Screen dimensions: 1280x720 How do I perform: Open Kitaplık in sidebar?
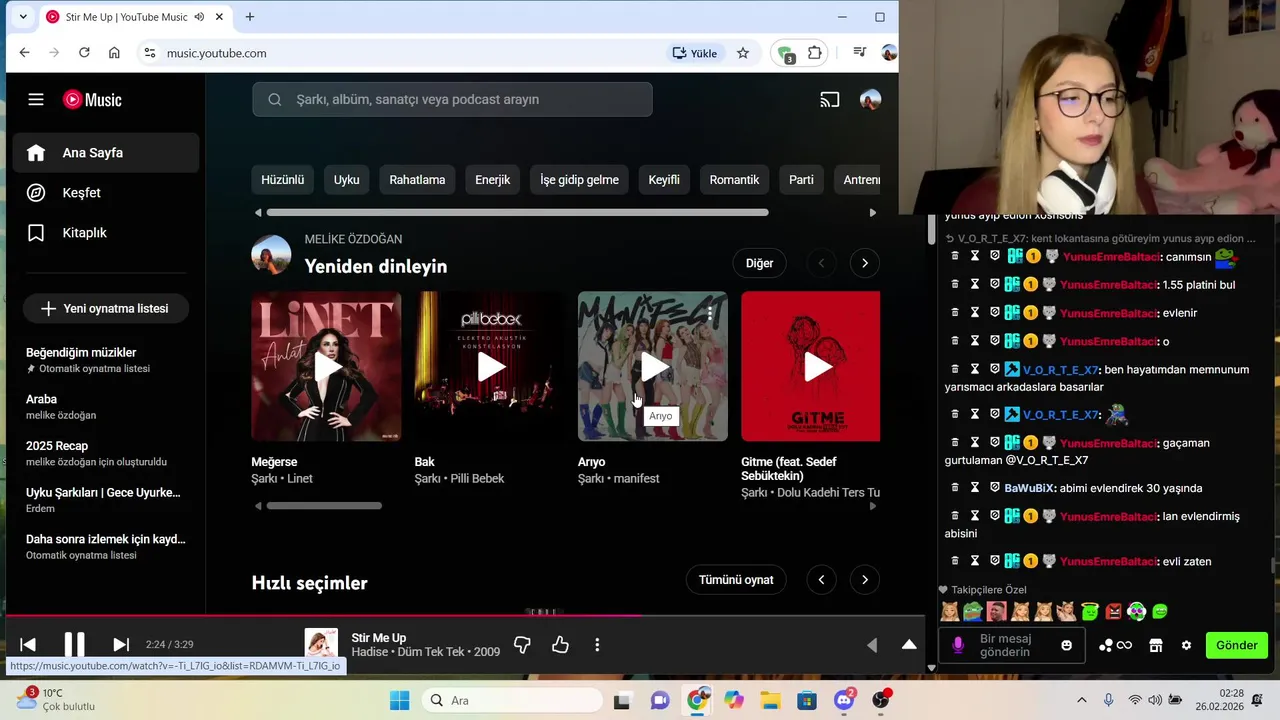click(x=106, y=233)
